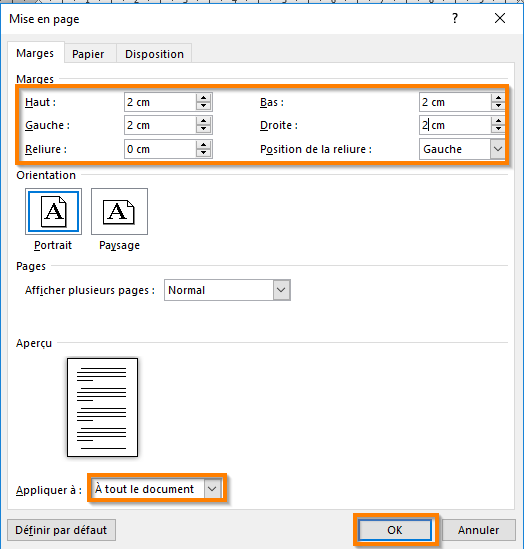Click the Portrait label text

pyautogui.click(x=53, y=245)
